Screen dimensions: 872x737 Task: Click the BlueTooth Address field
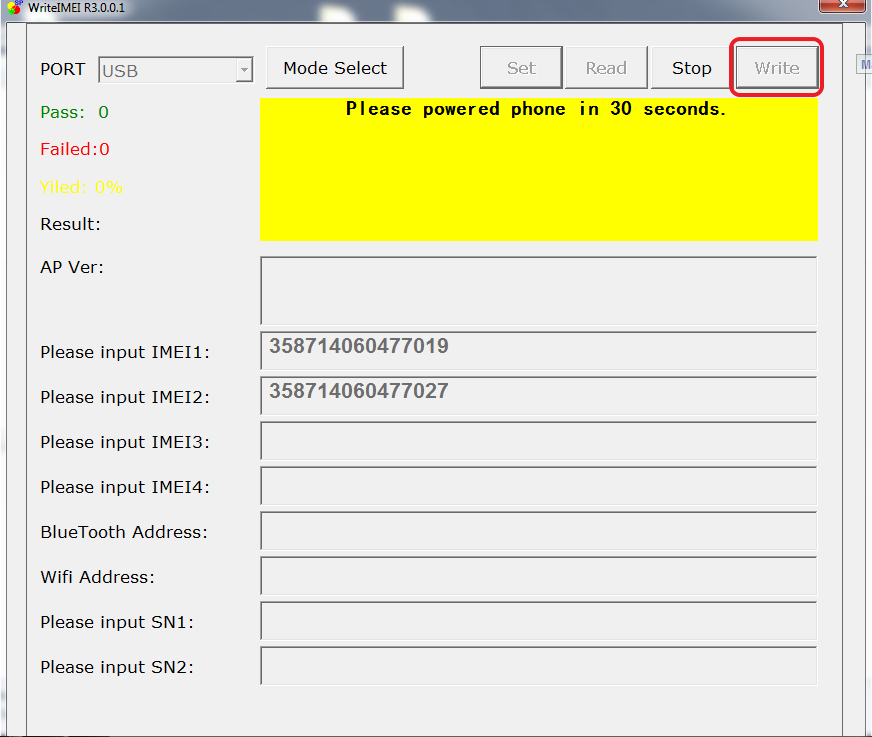538,531
